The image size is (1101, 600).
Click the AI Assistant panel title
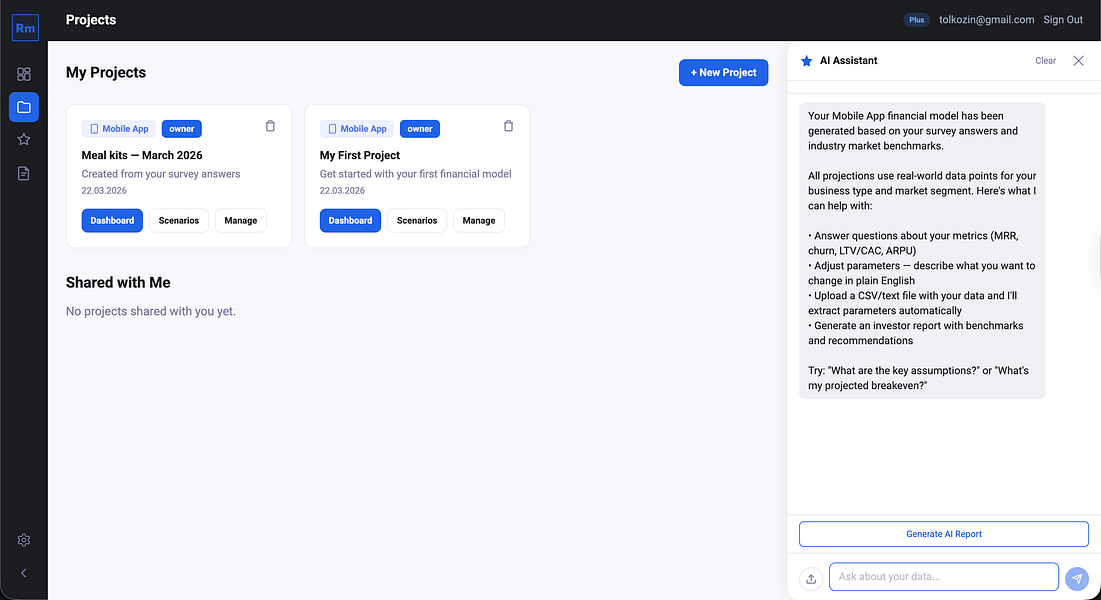[848, 60]
